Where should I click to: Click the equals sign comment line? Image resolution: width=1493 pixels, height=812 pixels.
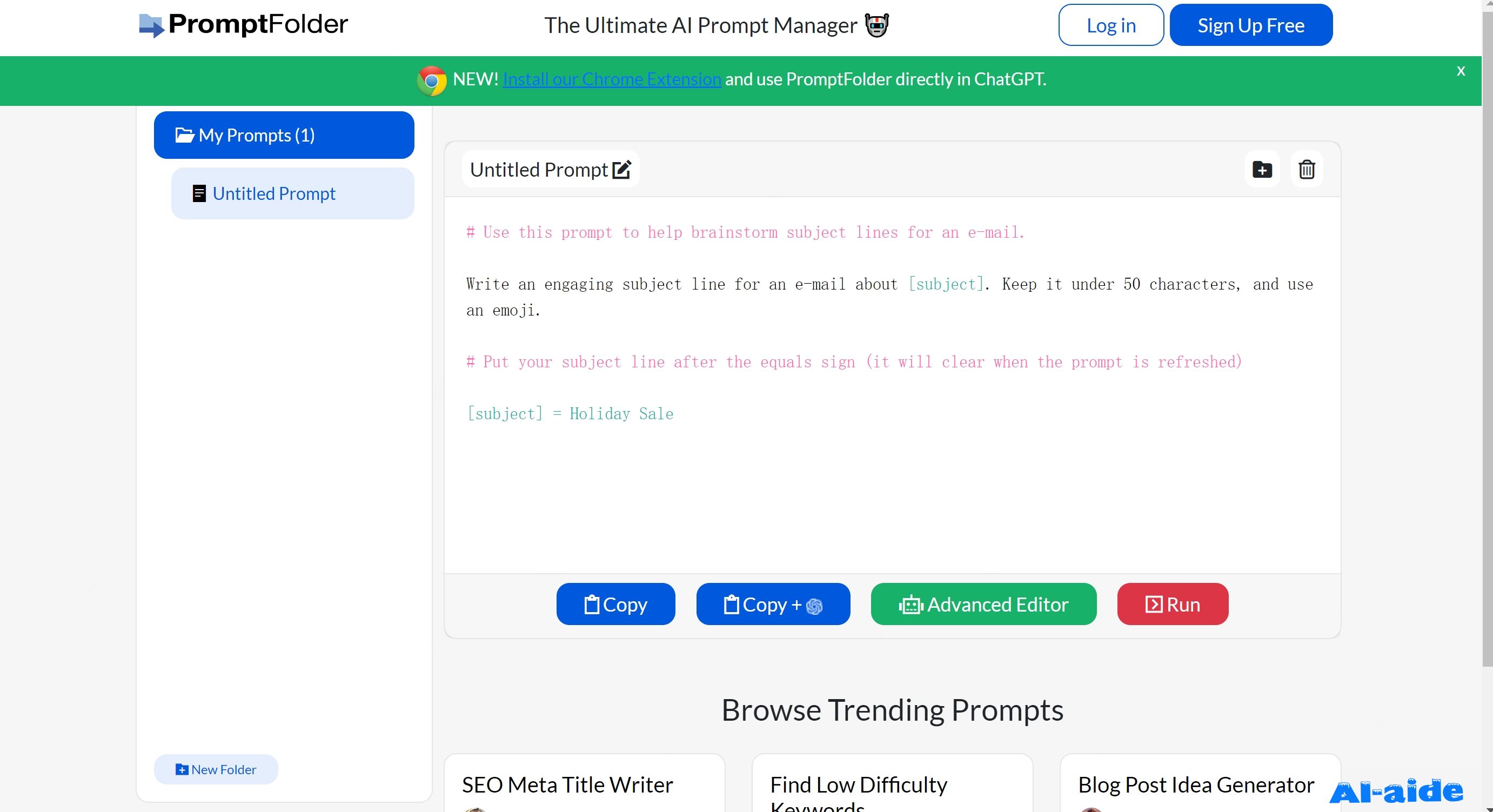click(x=854, y=363)
